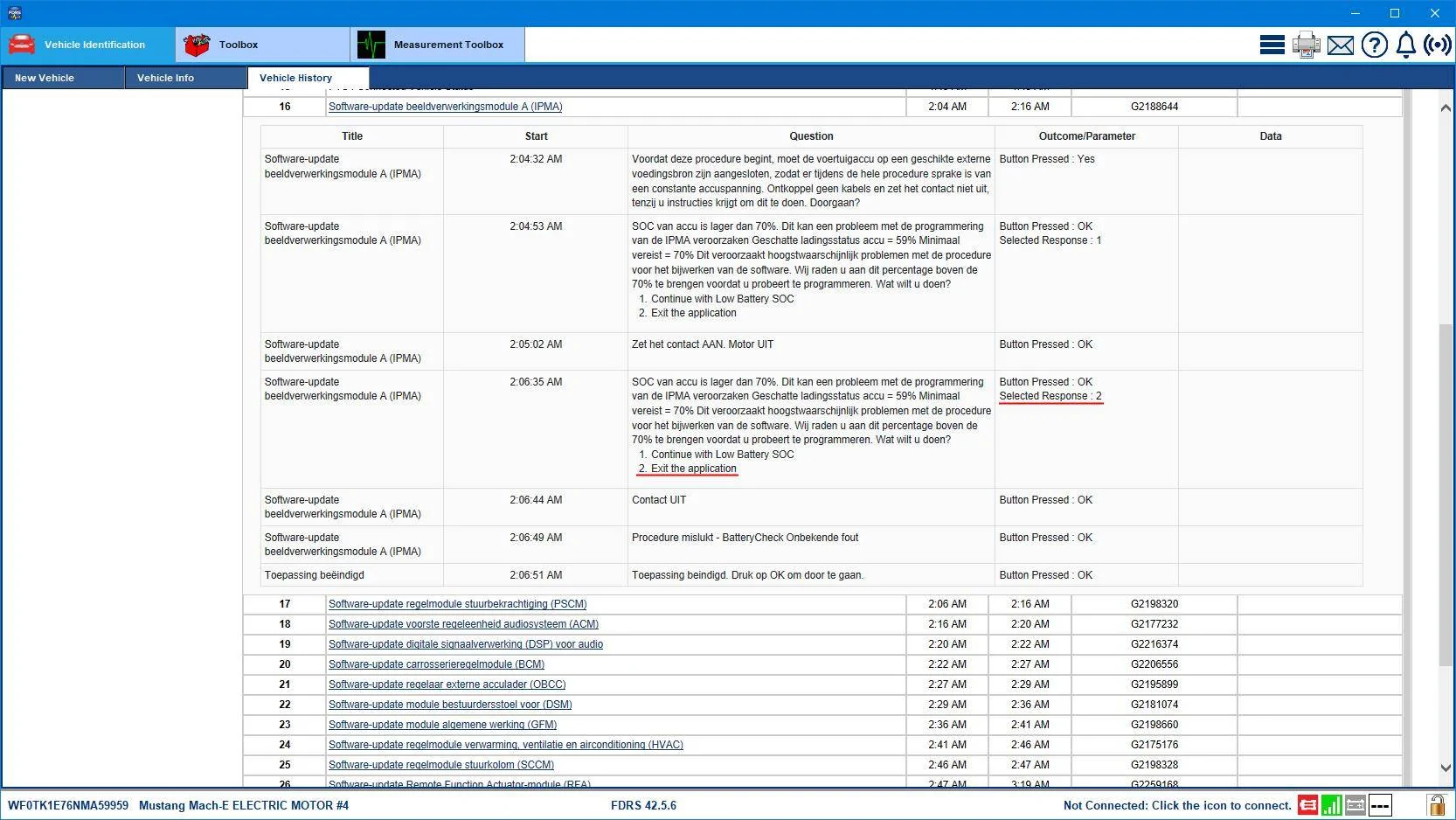This screenshot has width=1456, height=820.
Task: Open the Measurement Toolbox tab
Action: [438, 45]
